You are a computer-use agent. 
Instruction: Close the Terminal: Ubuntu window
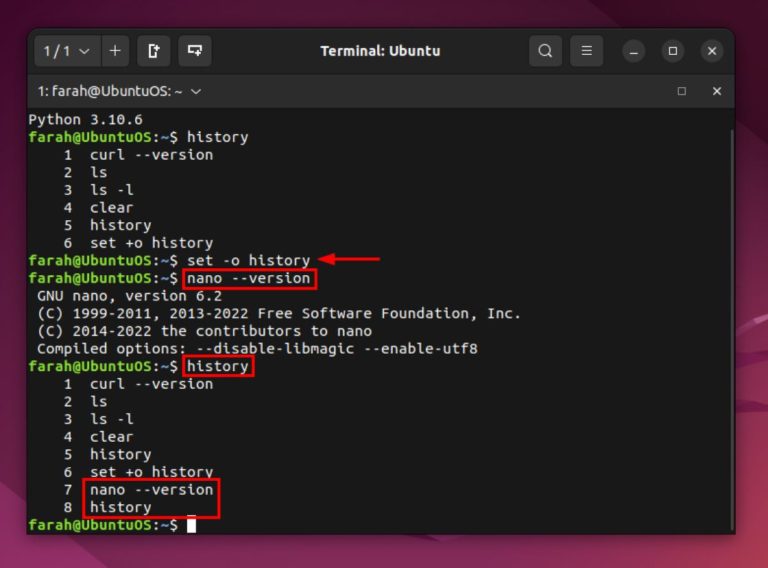712,51
